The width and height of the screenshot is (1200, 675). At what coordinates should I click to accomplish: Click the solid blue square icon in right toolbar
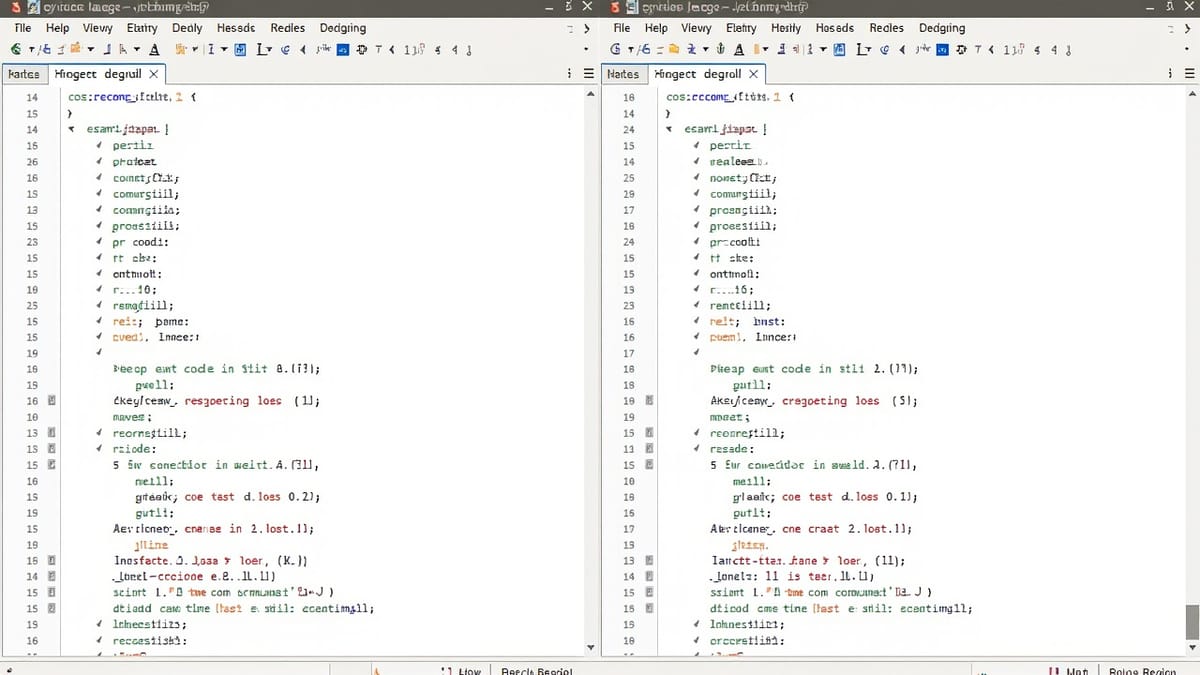942,50
